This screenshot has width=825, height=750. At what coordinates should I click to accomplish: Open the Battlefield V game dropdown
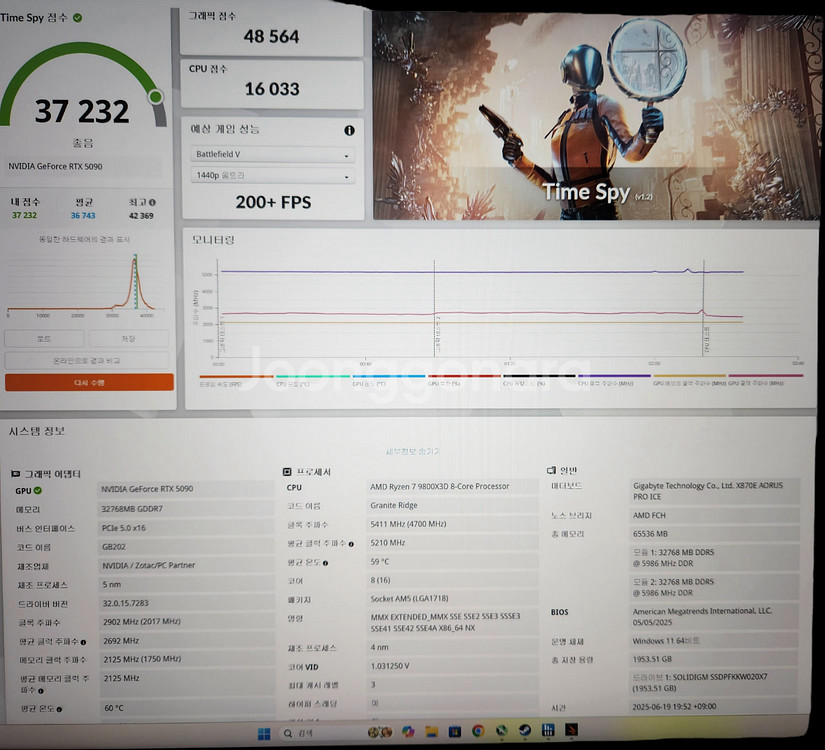(x=273, y=154)
